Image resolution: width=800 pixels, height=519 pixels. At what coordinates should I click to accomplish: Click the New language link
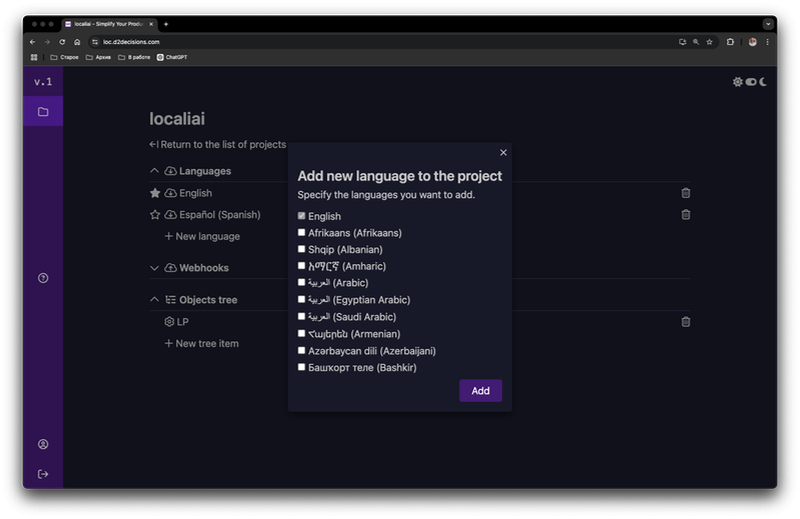pyautogui.click(x=202, y=236)
